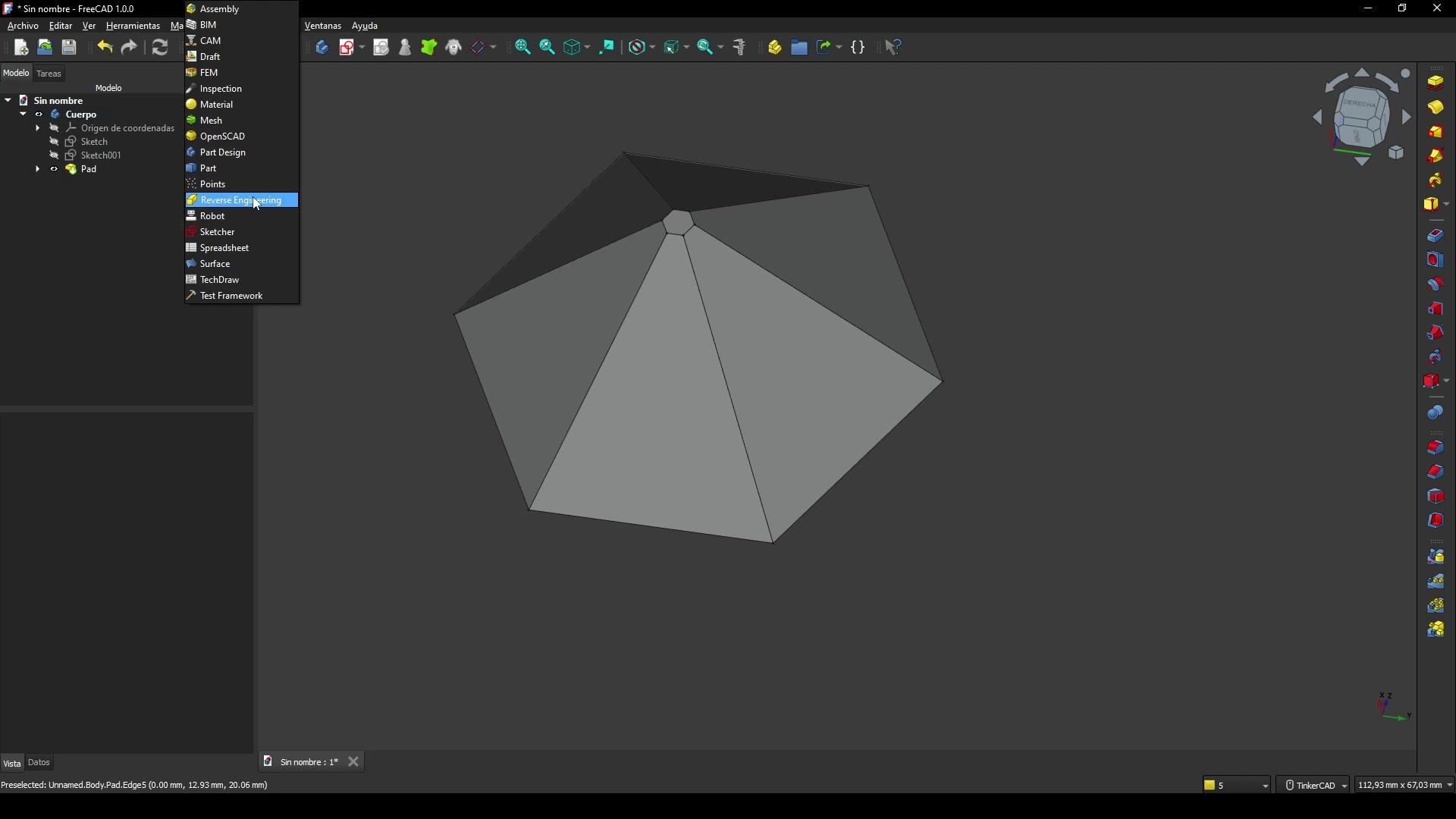1456x819 pixels.
Task: Open the Datos property tab
Action: click(39, 763)
